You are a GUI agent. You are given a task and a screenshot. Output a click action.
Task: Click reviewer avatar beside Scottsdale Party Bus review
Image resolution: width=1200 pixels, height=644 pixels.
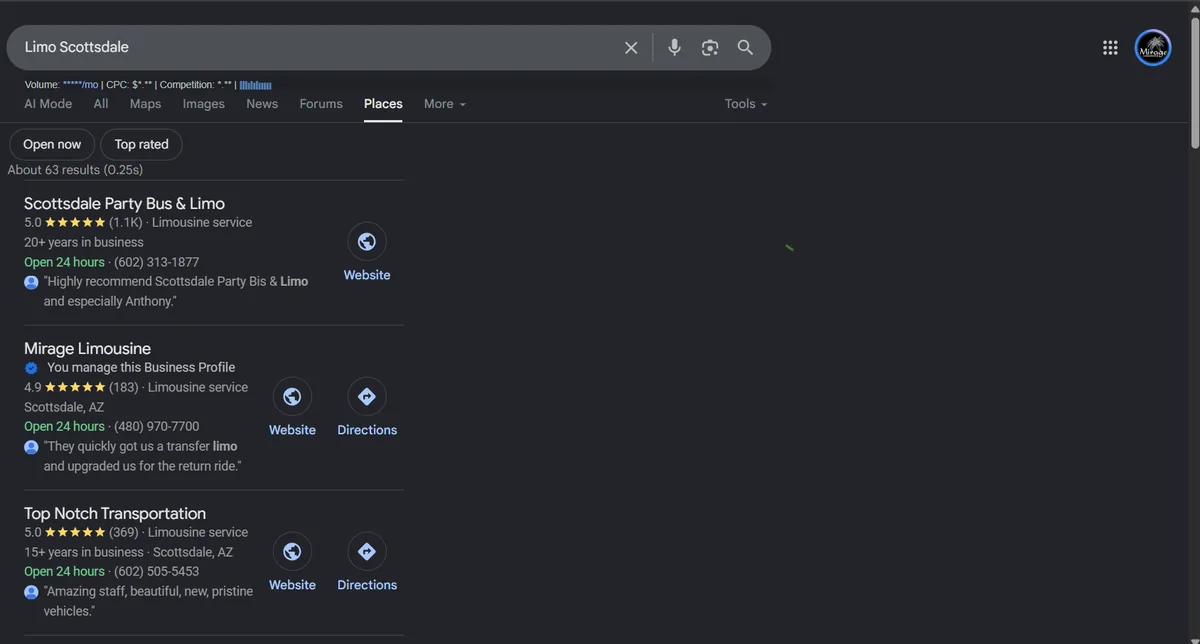[31, 282]
